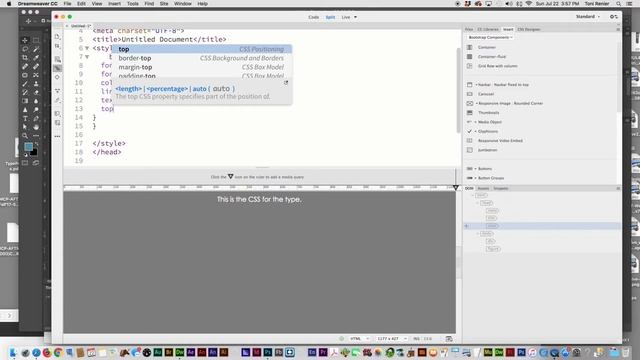
Task: Switch to Code view
Action: pos(313,17)
